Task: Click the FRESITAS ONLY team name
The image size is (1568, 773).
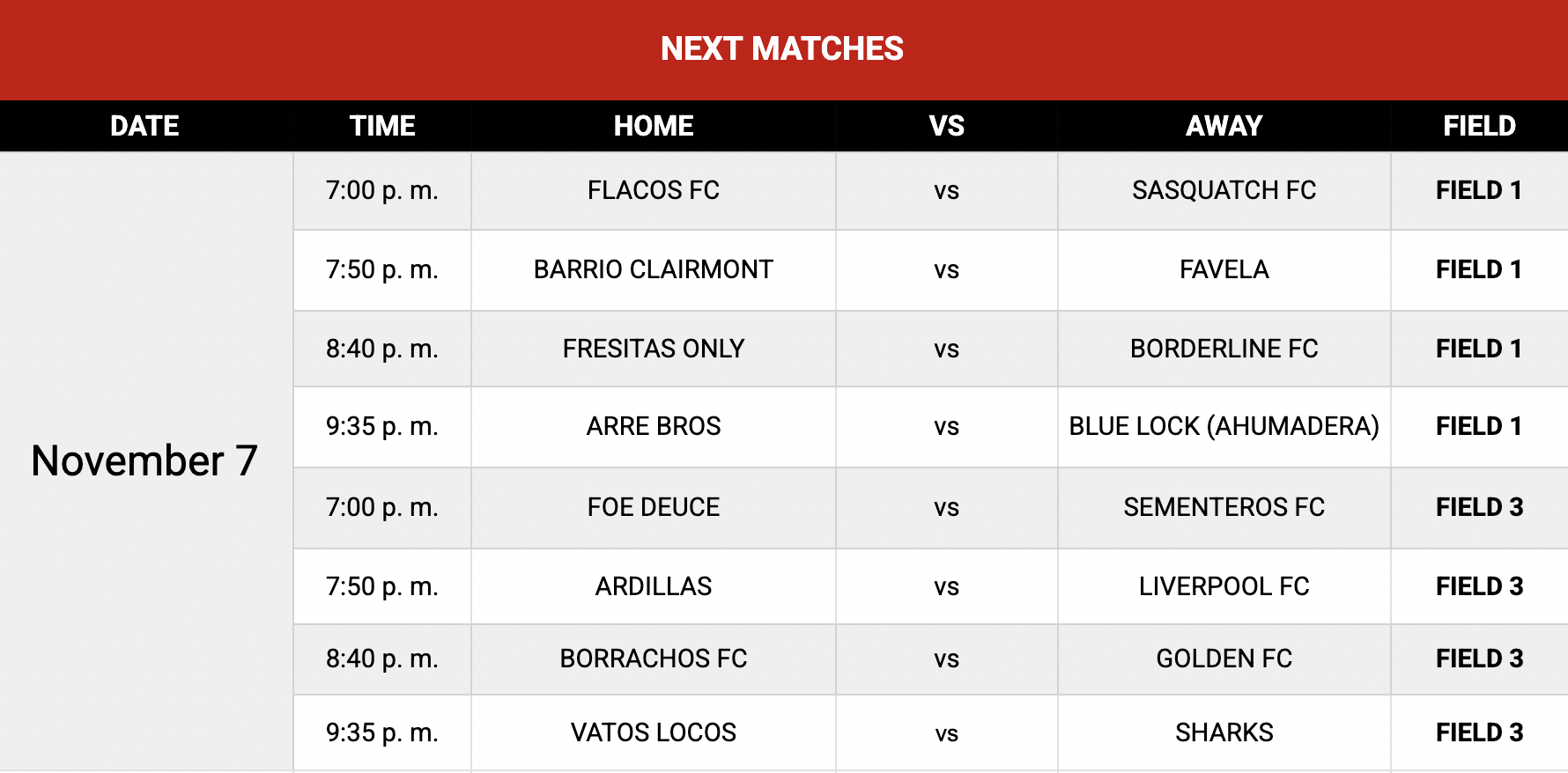Action: pos(654,349)
